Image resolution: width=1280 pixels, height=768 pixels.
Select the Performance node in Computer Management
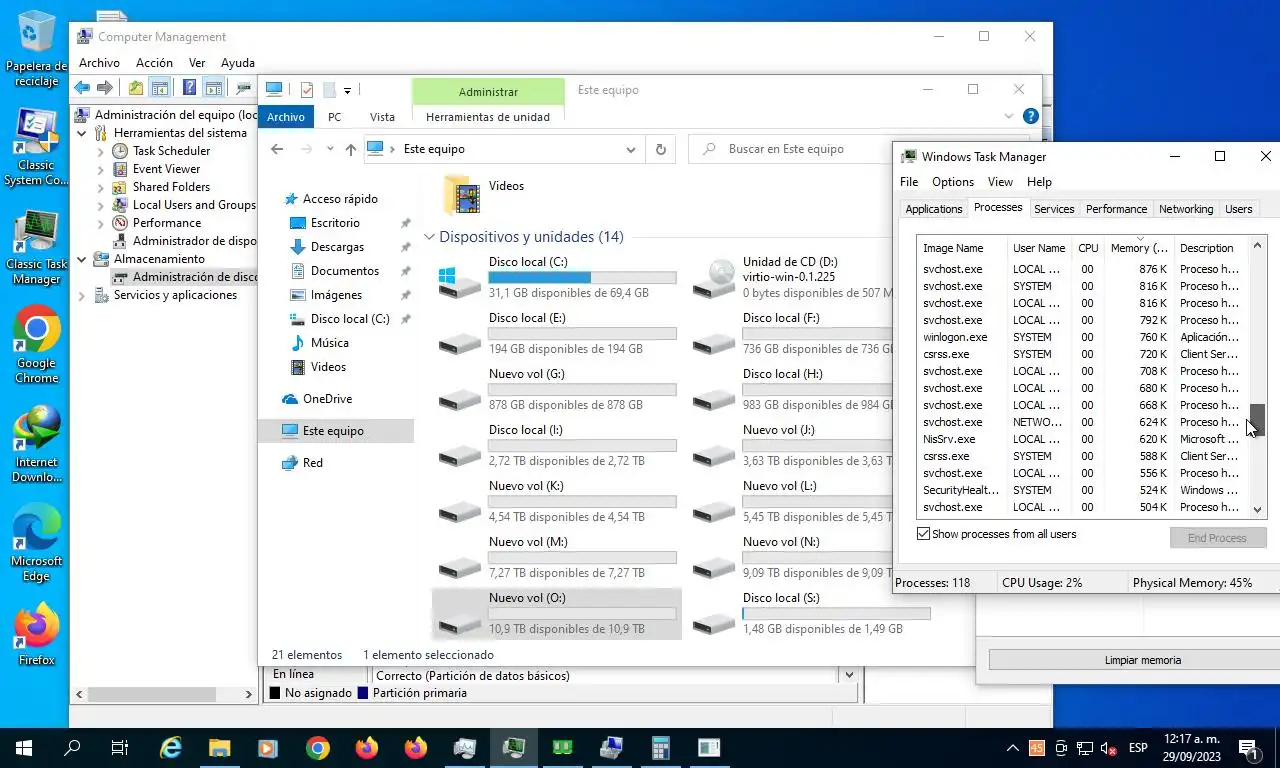166,223
